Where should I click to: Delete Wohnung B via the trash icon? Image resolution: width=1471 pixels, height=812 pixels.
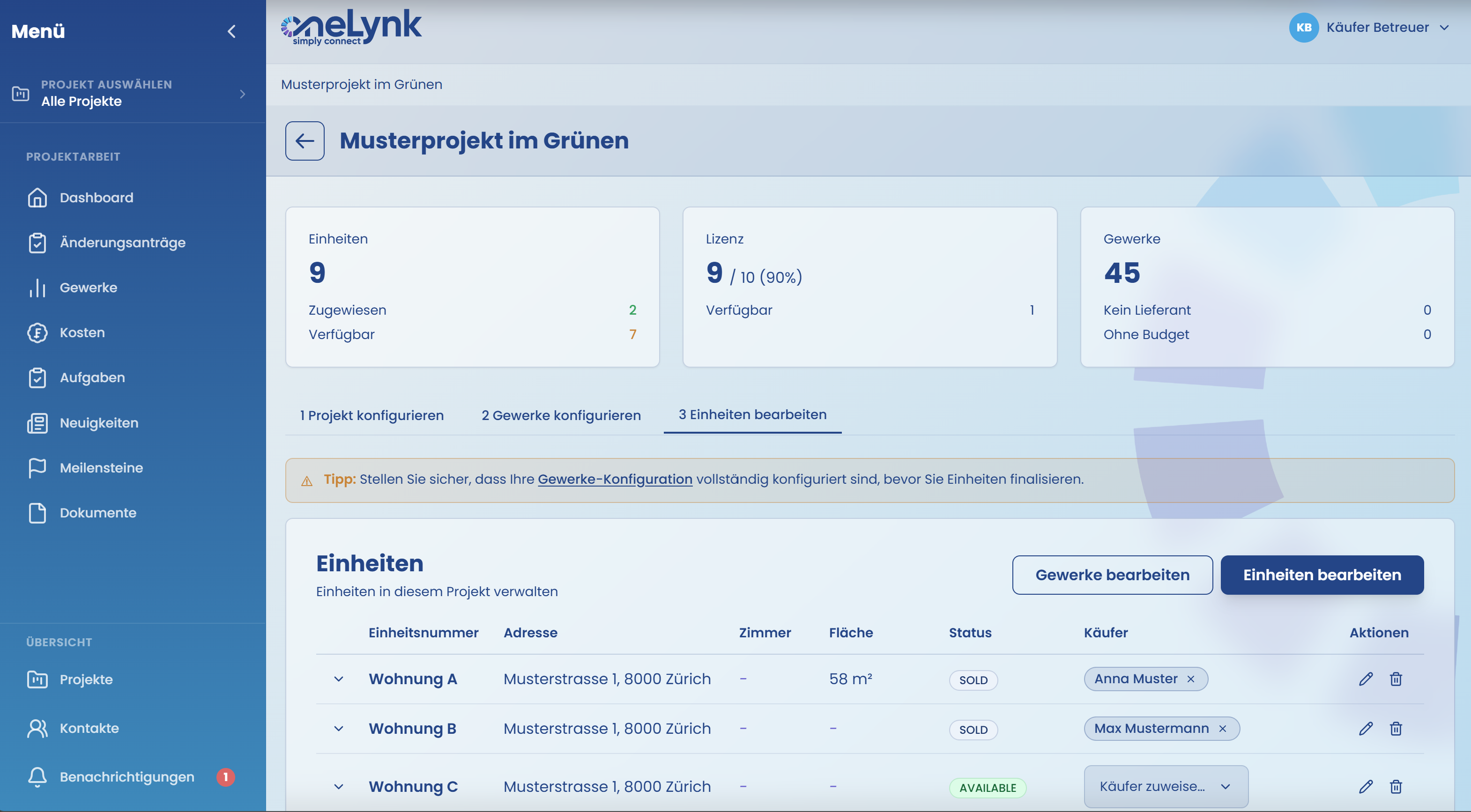coord(1397,729)
